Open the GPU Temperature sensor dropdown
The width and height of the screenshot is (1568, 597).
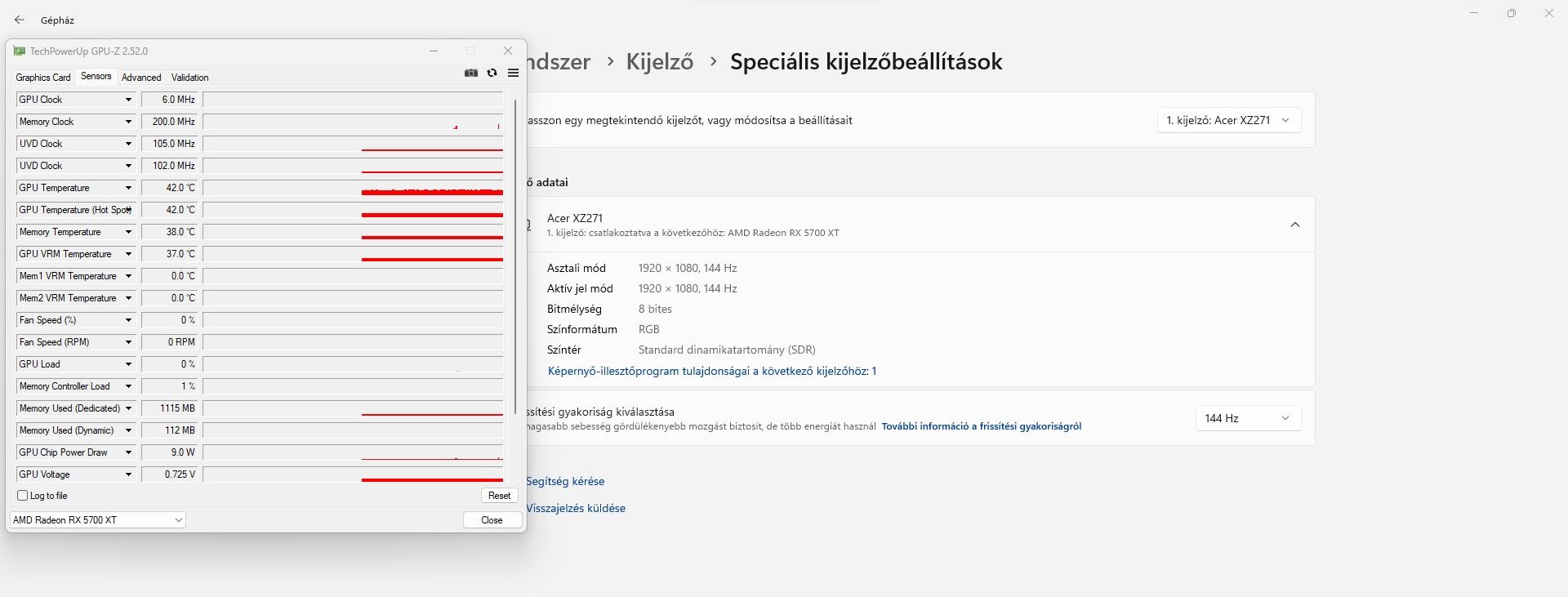click(128, 188)
